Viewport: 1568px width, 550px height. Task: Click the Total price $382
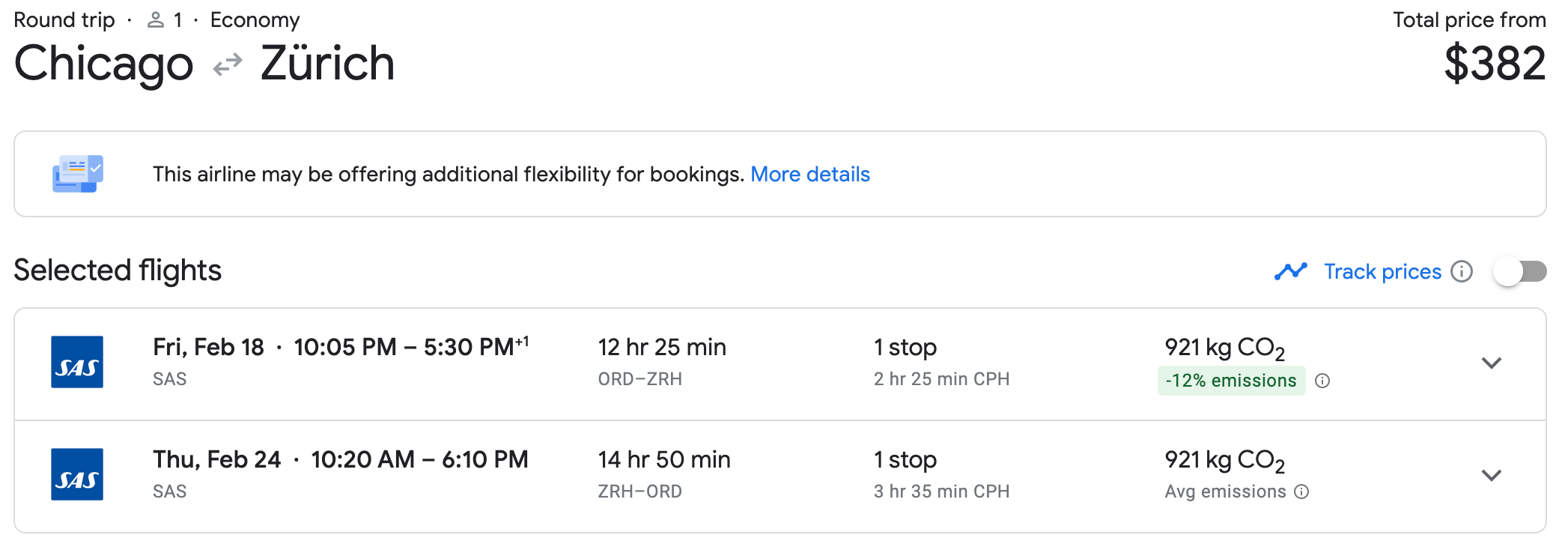pyautogui.click(x=1495, y=64)
